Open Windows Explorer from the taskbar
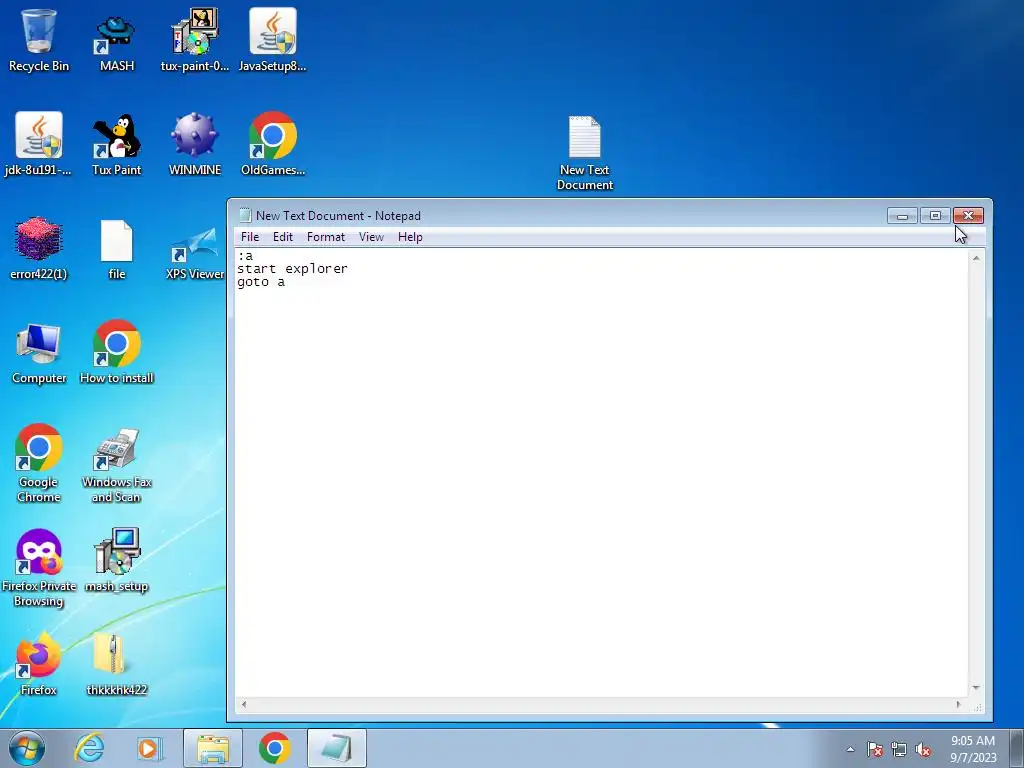 point(213,748)
